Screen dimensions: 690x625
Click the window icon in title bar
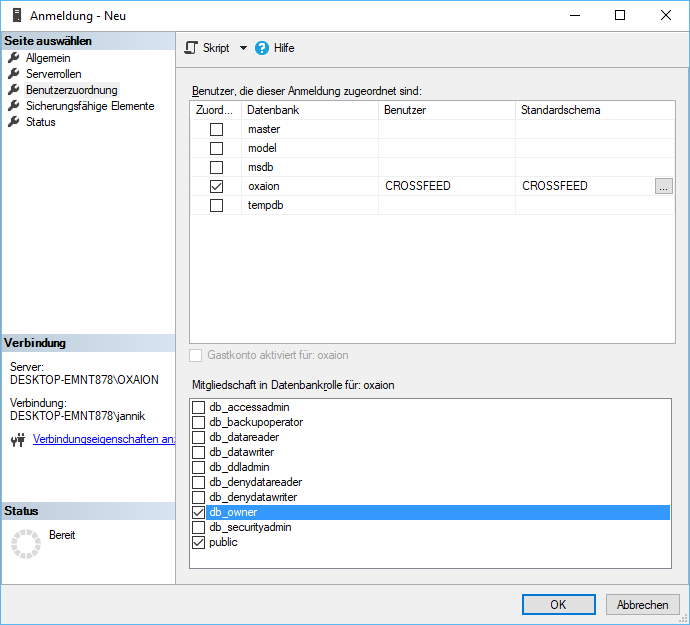click(x=17, y=16)
